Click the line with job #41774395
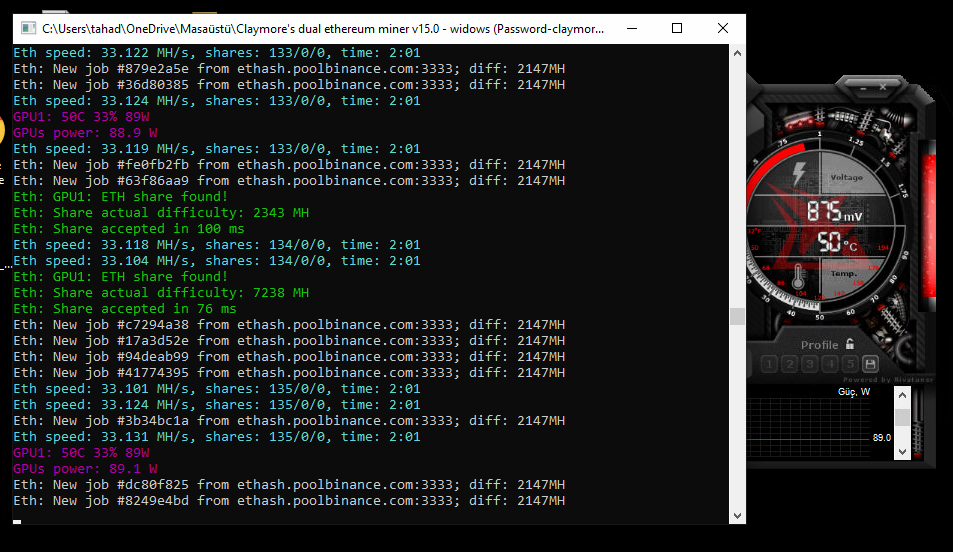Viewport: 953px width, 552px height. pyautogui.click(x=289, y=373)
